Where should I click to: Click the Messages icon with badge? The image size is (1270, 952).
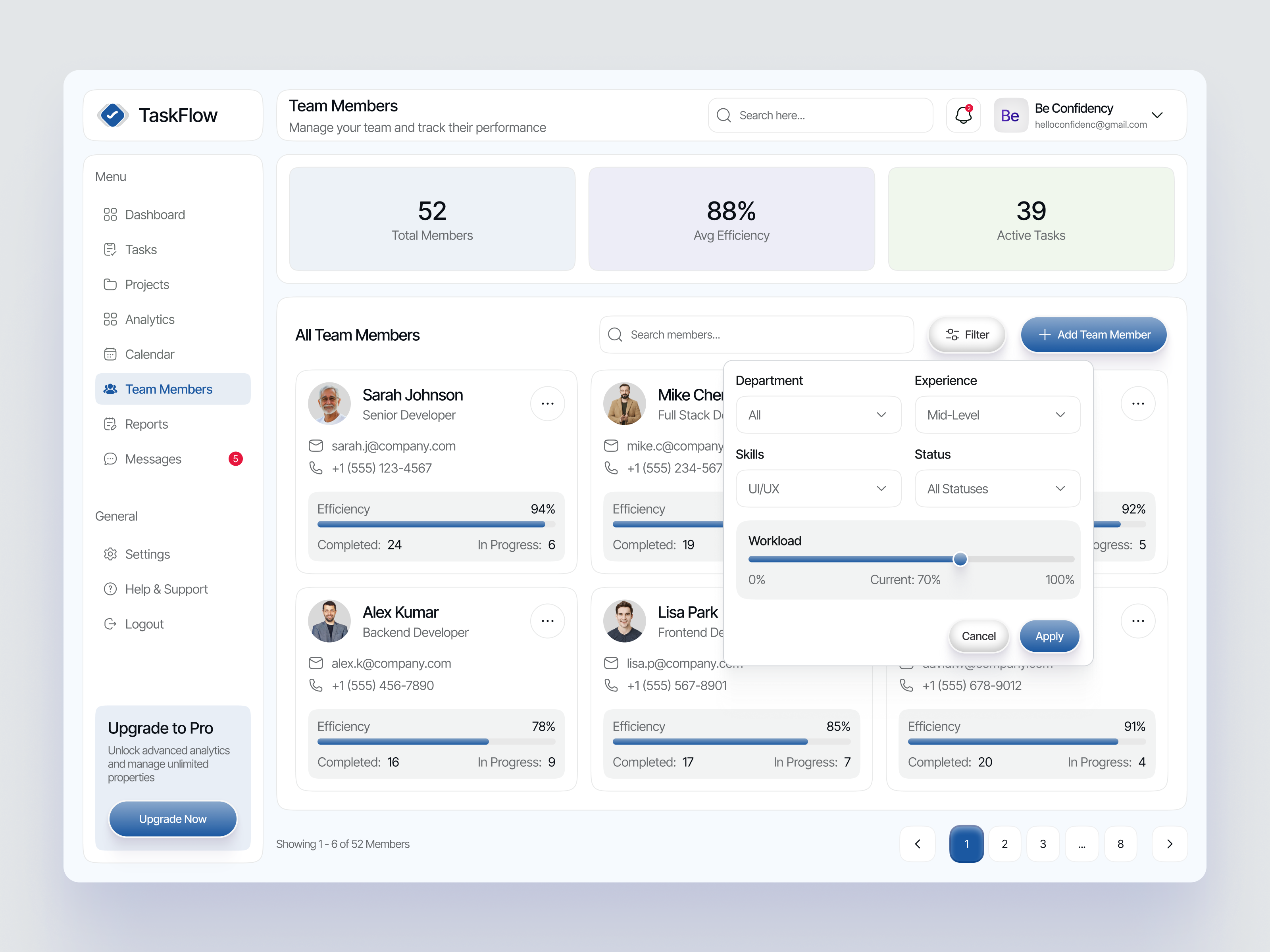click(110, 459)
